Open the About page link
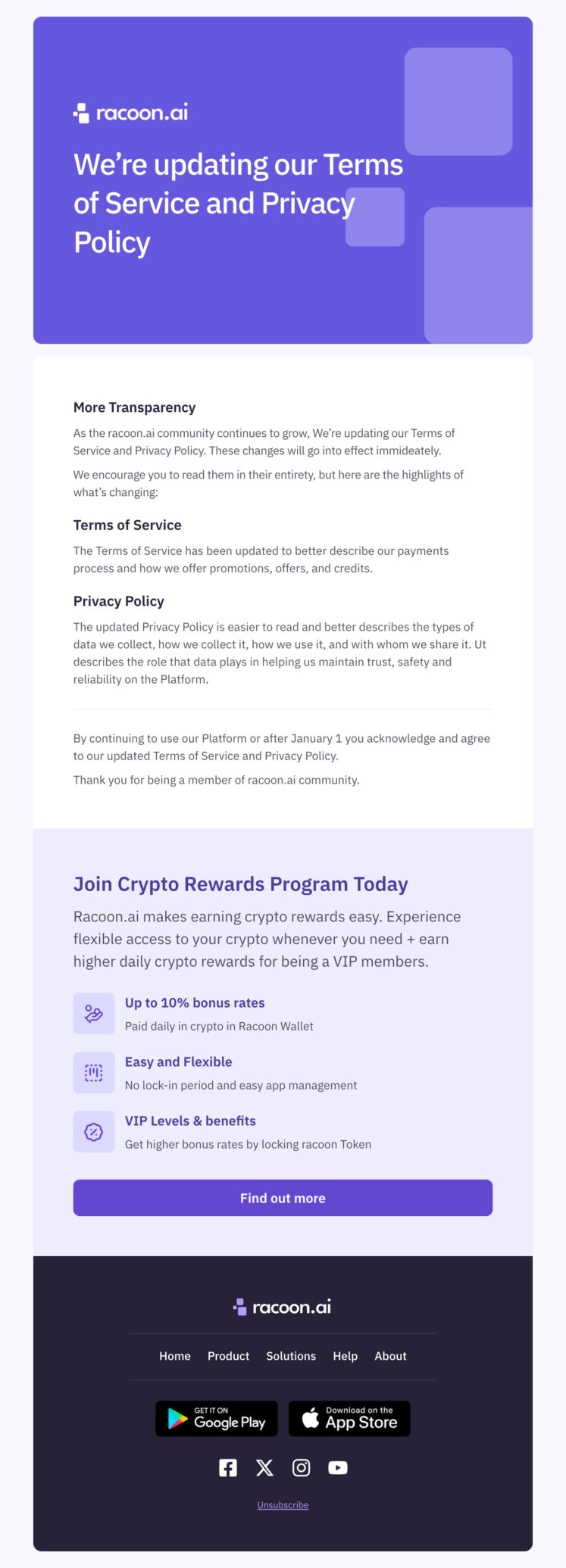Image resolution: width=566 pixels, height=1568 pixels. pyautogui.click(x=390, y=1355)
